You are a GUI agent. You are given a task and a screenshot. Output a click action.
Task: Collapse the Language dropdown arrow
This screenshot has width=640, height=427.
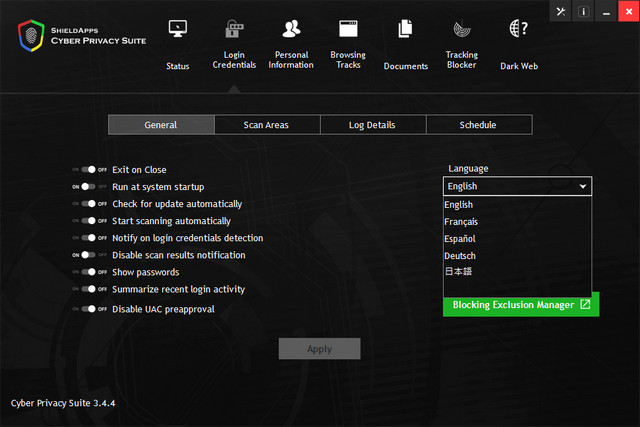tap(582, 186)
